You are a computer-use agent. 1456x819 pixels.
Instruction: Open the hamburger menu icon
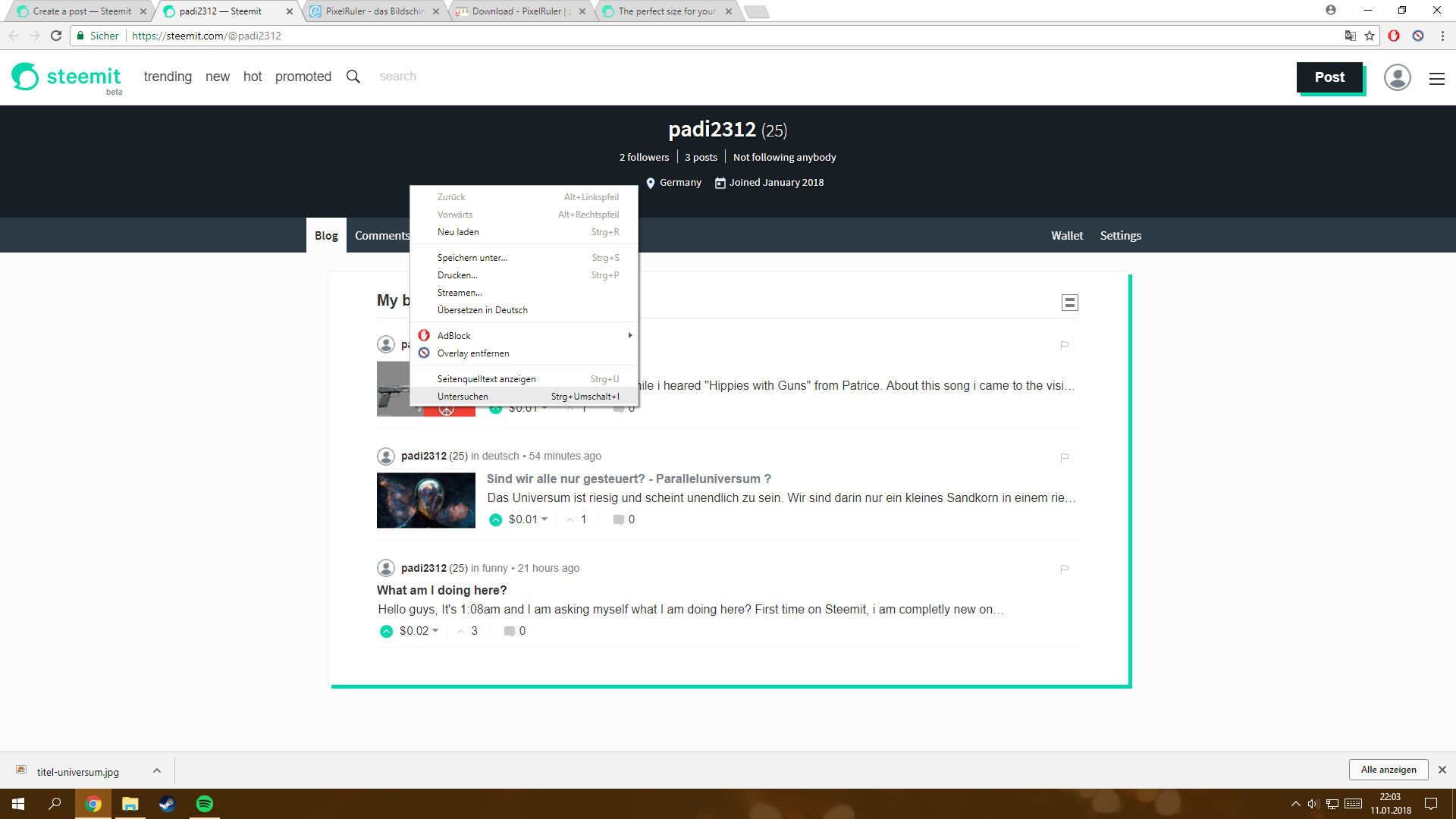click(x=1437, y=78)
